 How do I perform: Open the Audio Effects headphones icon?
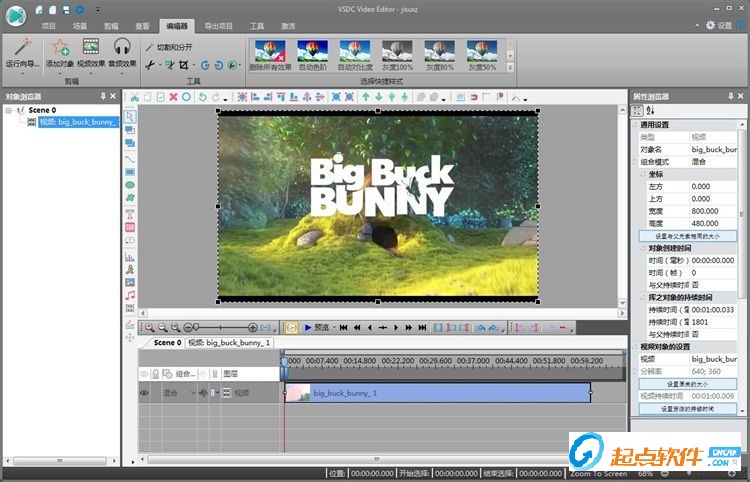[122, 47]
